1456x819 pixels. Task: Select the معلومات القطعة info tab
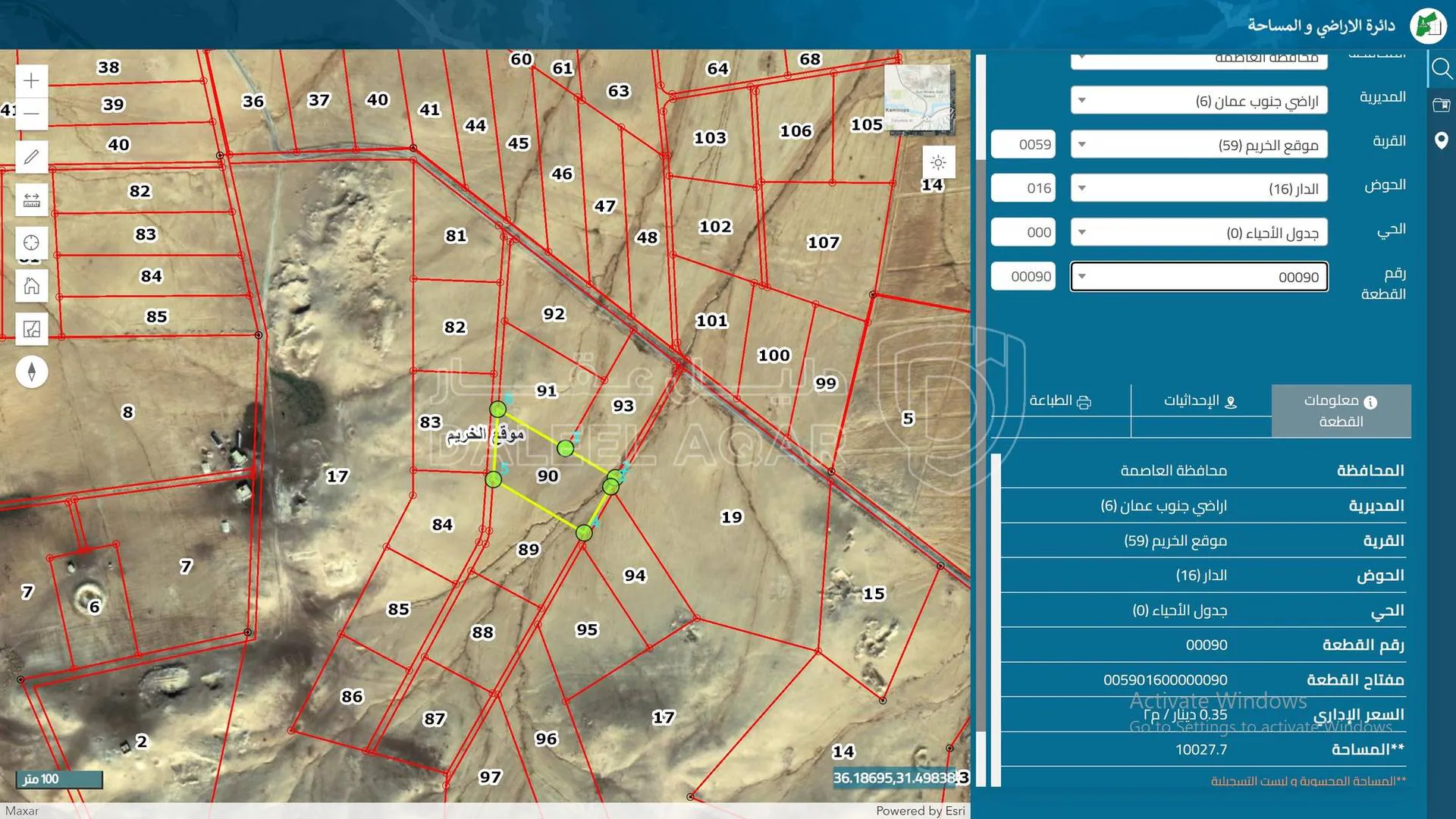(1341, 410)
